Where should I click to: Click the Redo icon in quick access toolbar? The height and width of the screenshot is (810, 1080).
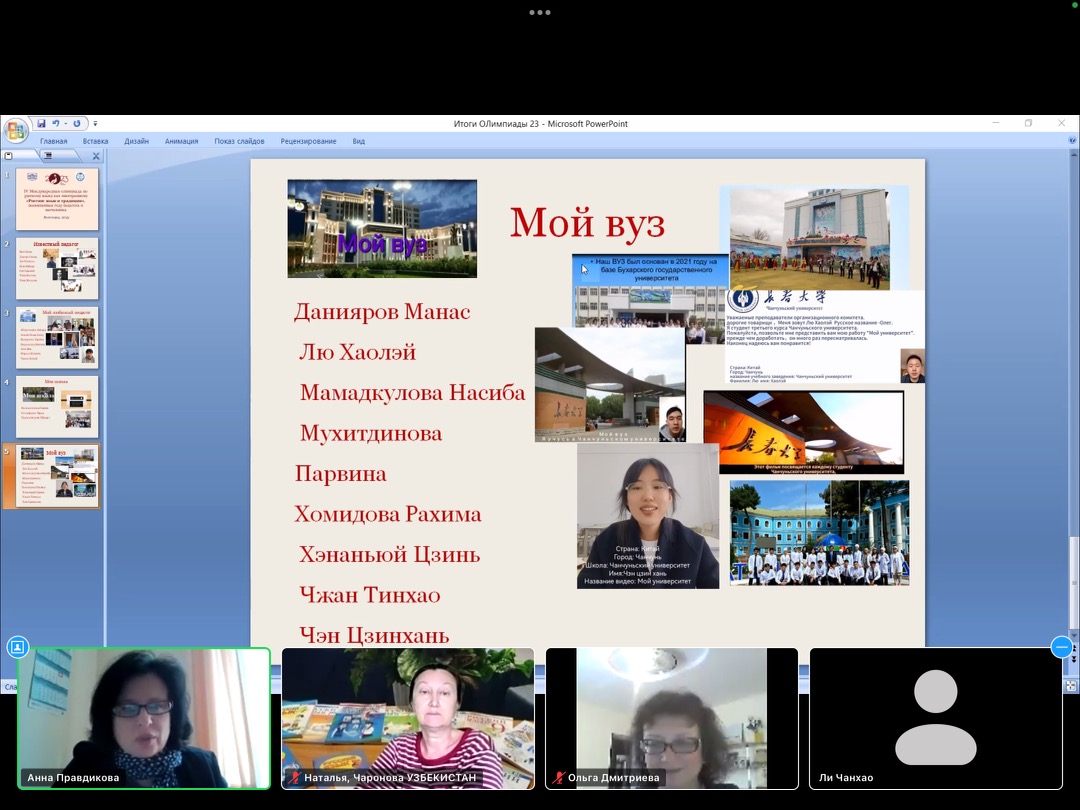(77, 124)
